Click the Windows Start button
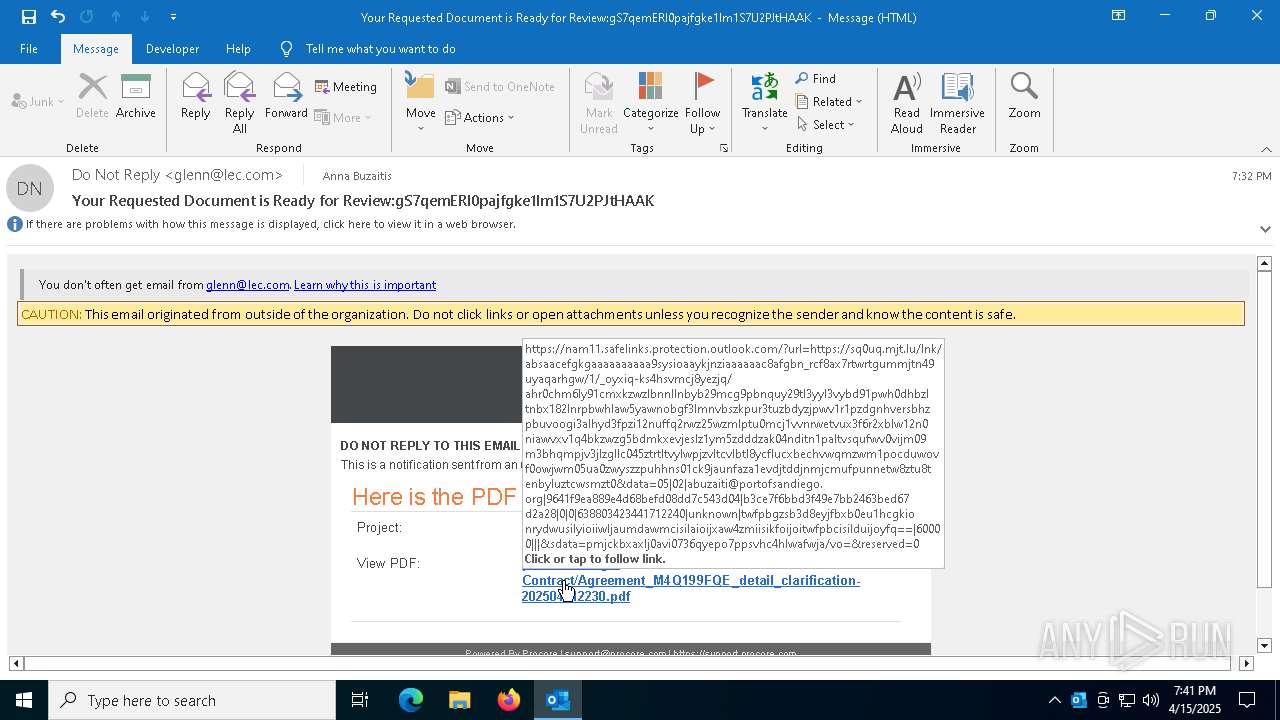 24,700
